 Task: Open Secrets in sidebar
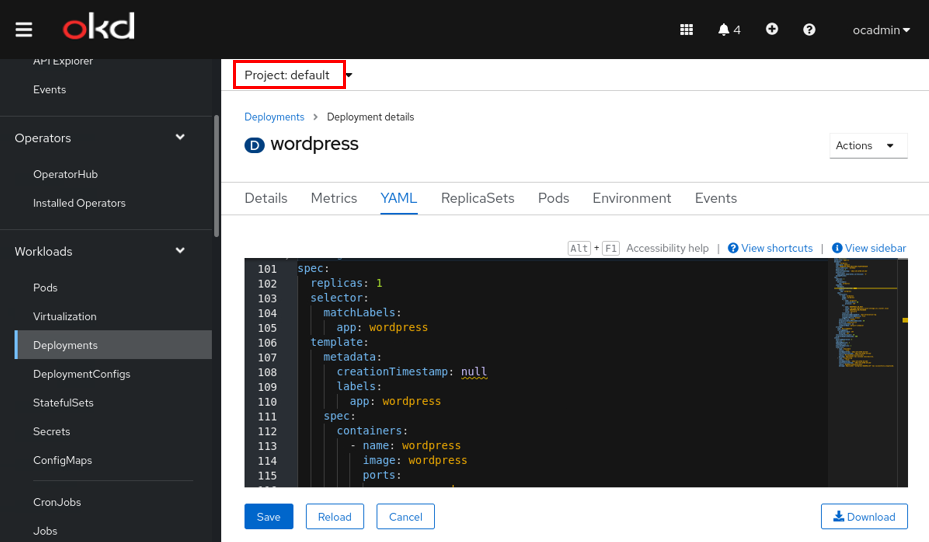[52, 431]
